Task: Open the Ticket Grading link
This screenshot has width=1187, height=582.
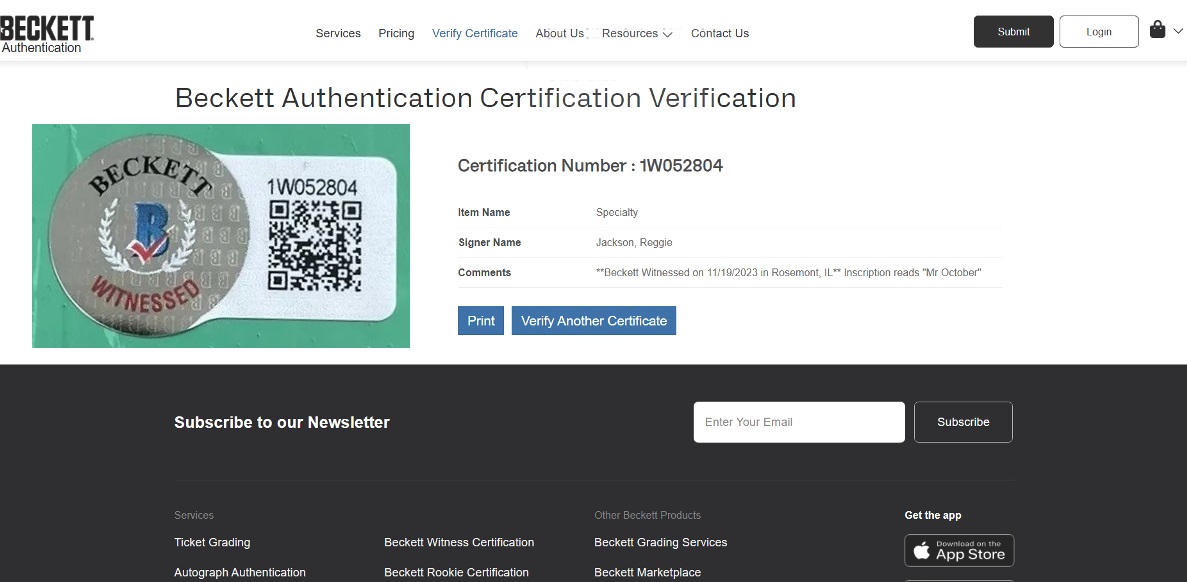Action: [x=212, y=542]
